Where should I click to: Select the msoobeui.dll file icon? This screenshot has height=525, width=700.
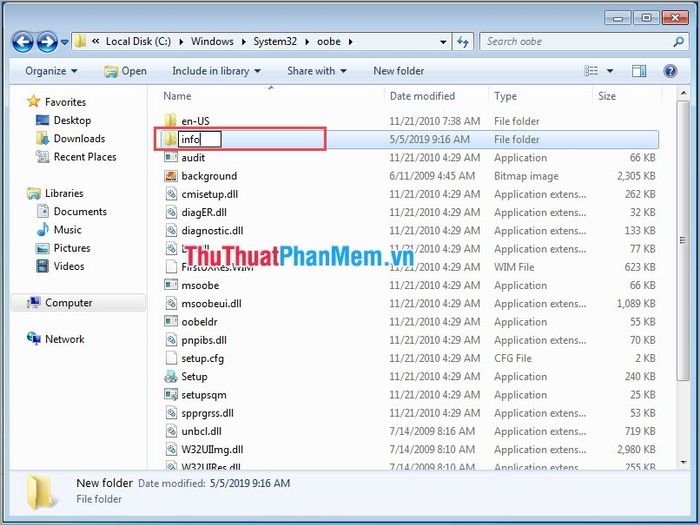tap(171, 304)
